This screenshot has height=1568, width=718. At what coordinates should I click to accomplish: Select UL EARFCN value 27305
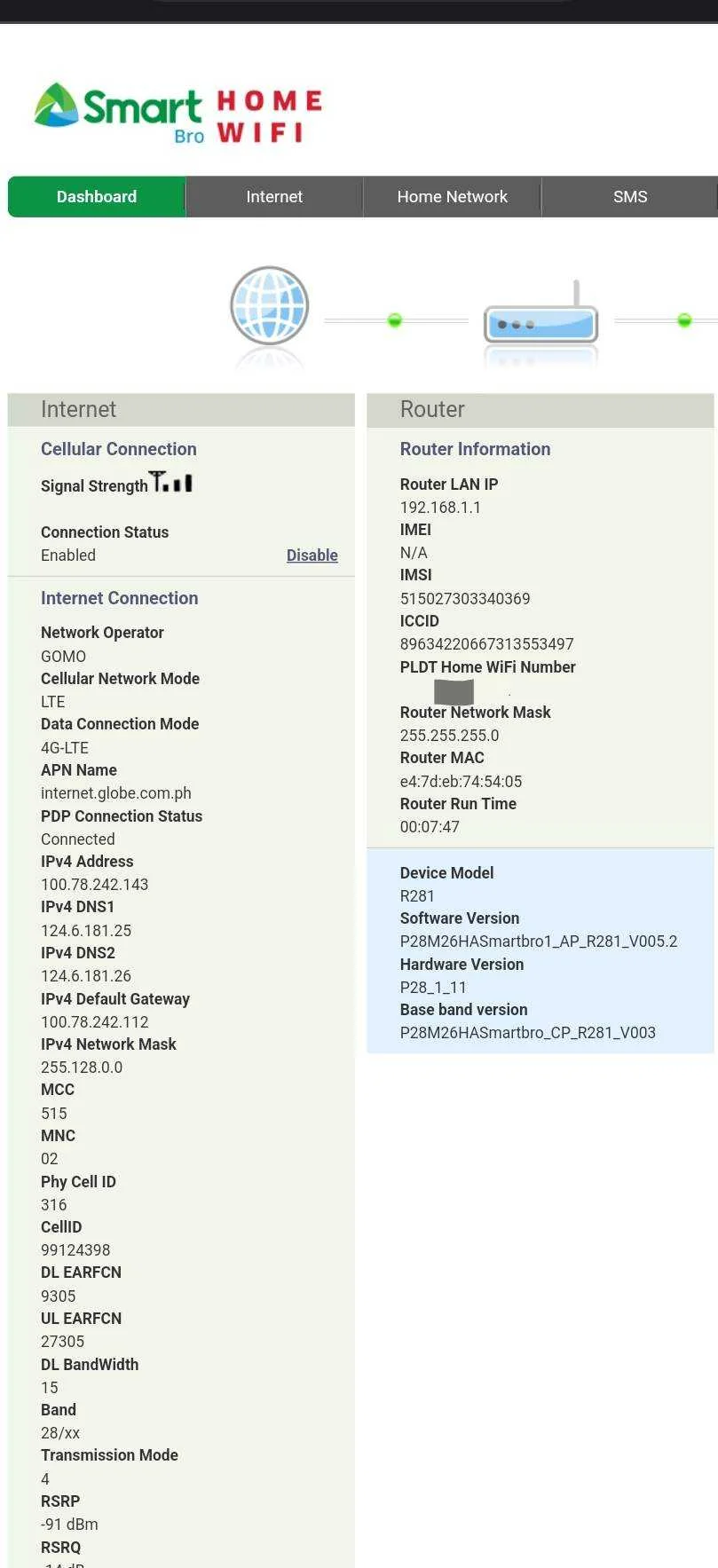(62, 1342)
